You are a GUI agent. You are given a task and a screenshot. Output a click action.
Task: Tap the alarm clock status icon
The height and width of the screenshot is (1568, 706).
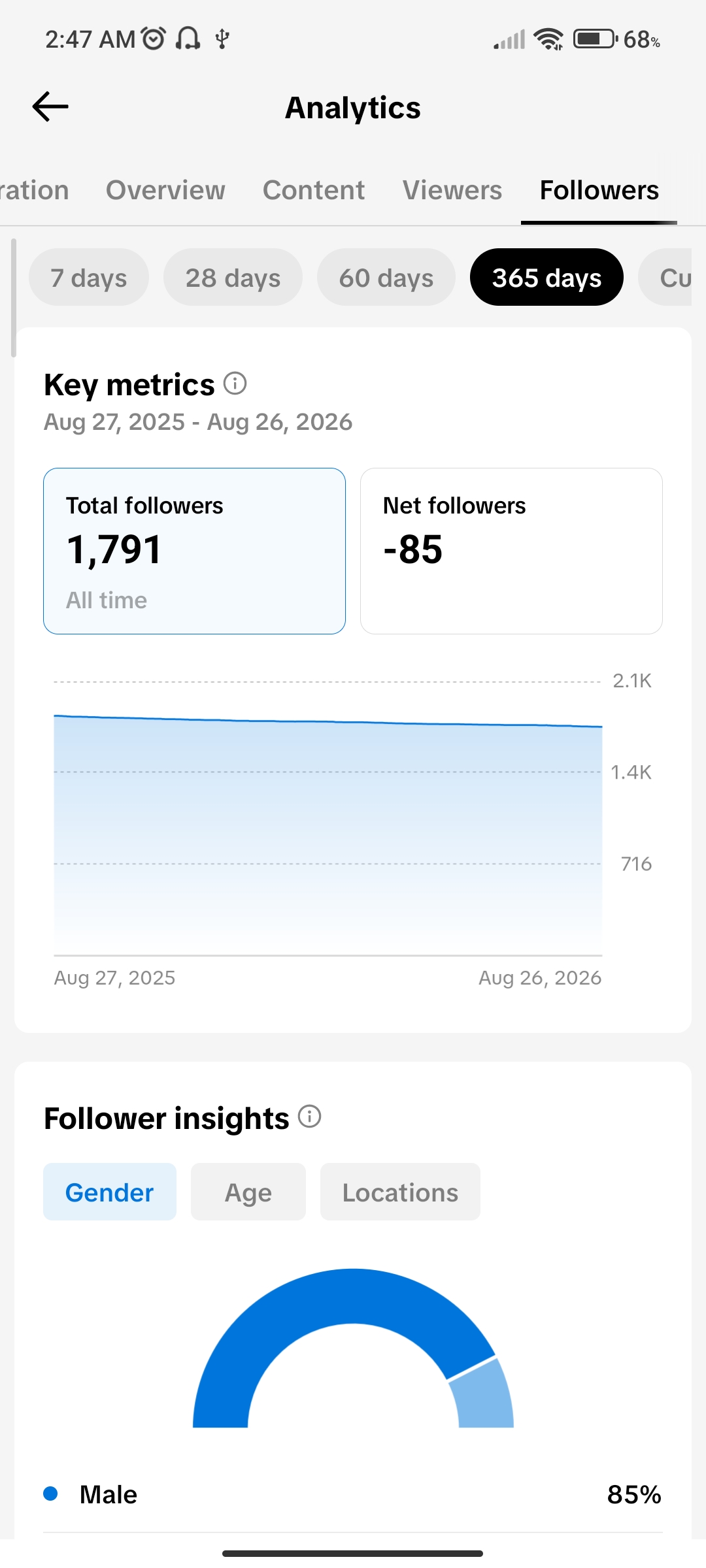154,39
